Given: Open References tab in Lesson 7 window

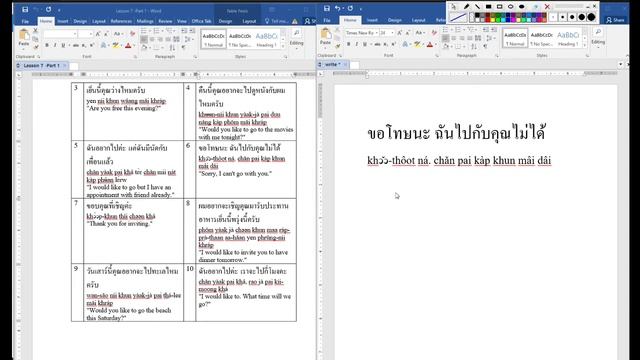Looking at the screenshot, I should 121,21.
